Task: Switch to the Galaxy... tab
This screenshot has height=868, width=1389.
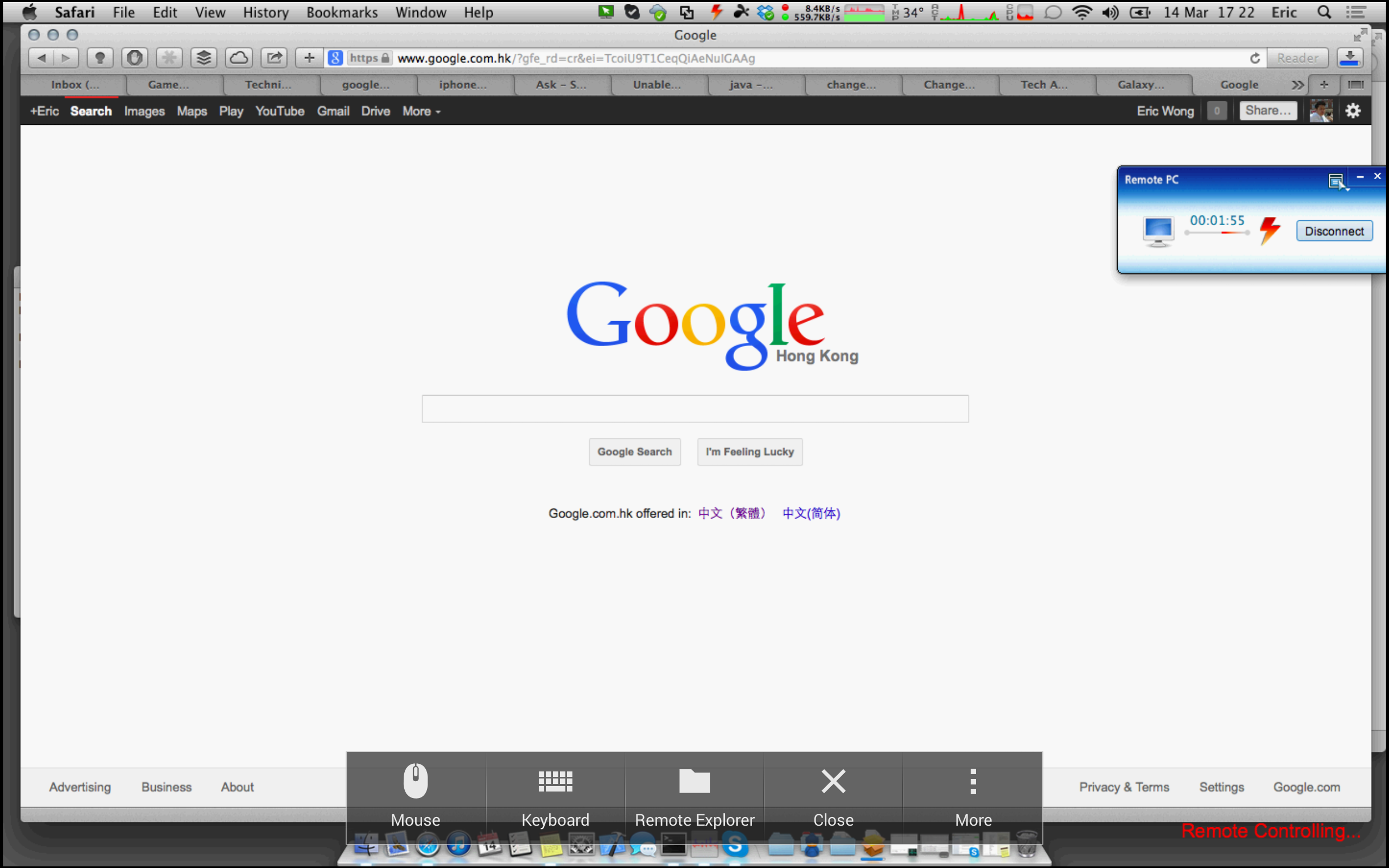Action: [x=1141, y=85]
